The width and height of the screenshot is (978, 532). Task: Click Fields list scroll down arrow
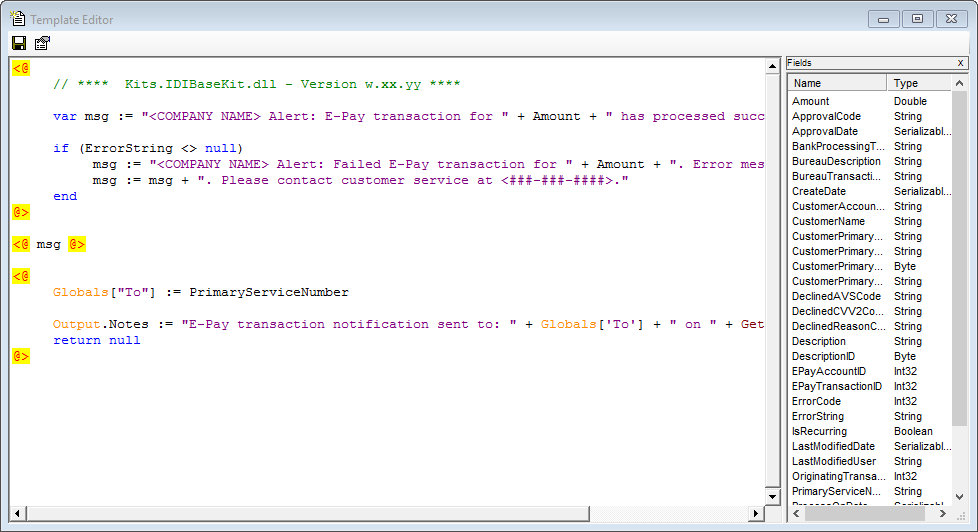(959, 497)
